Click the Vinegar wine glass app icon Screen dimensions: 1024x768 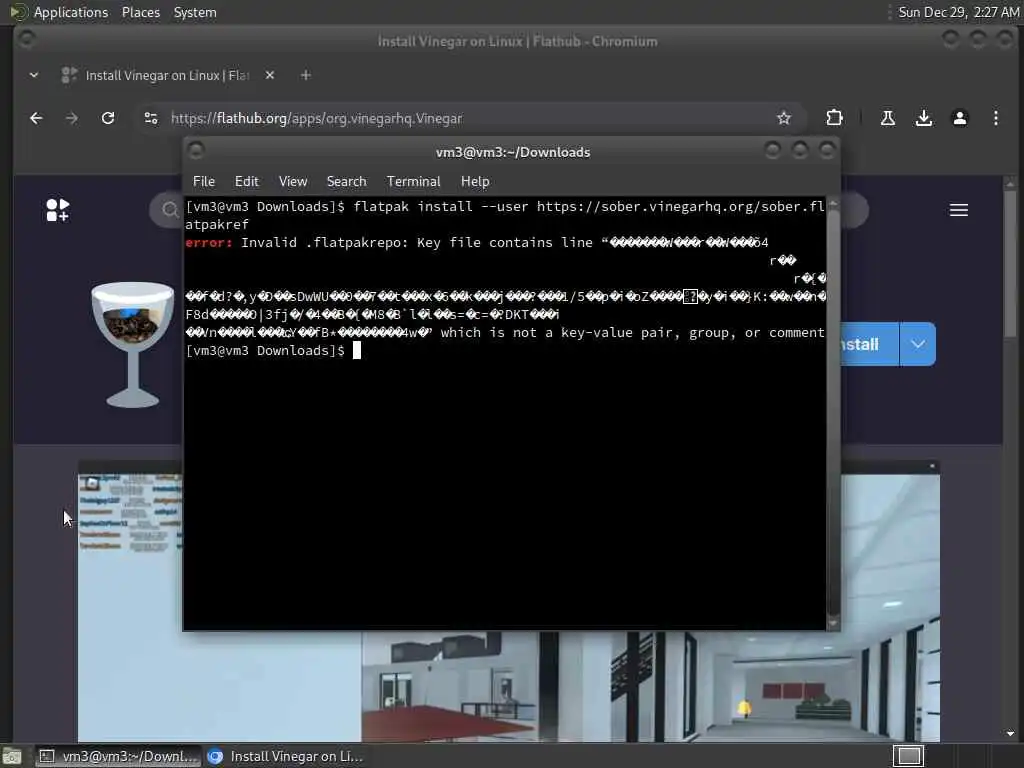click(x=133, y=344)
